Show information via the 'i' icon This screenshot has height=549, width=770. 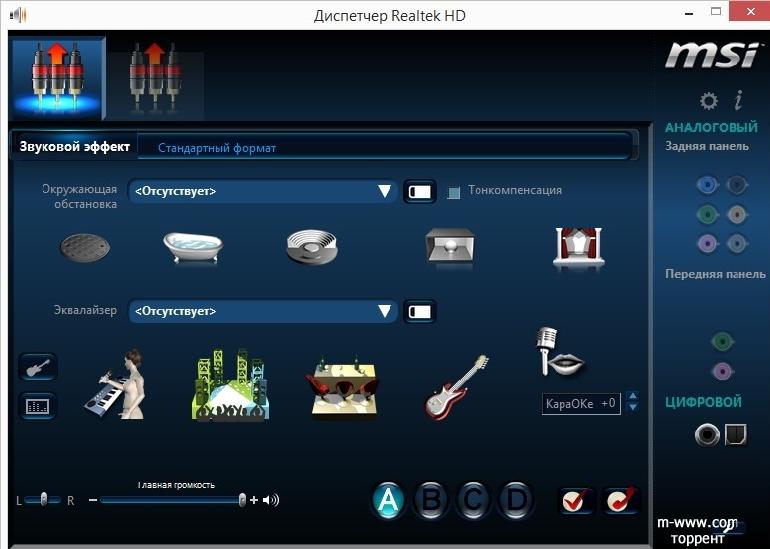click(738, 100)
